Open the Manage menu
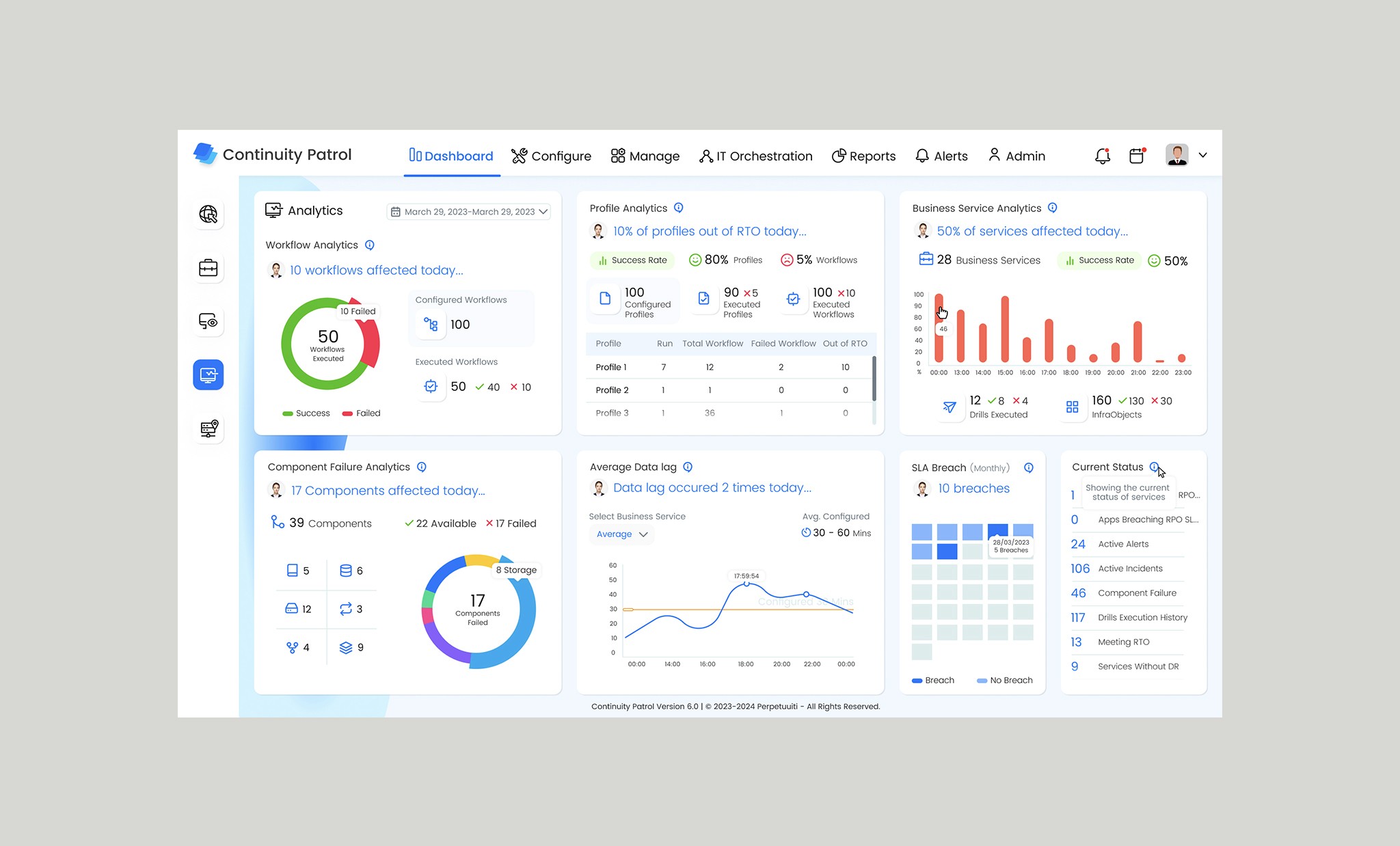Image resolution: width=1400 pixels, height=846 pixels. (x=645, y=156)
